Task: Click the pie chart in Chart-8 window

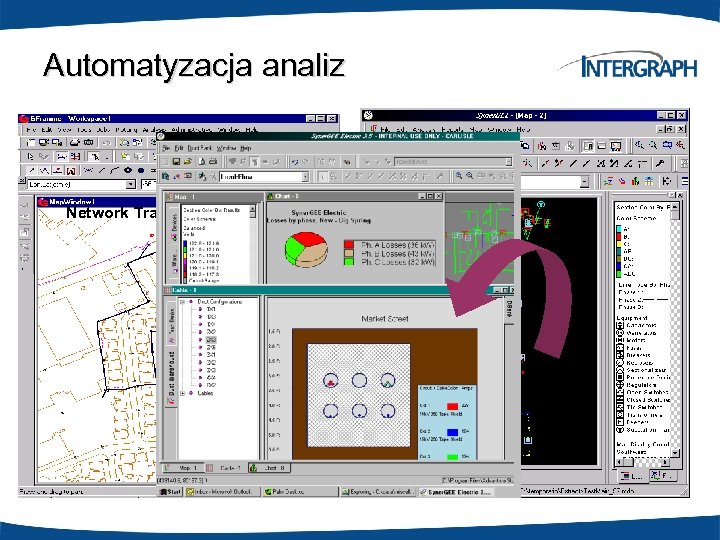Action: (x=306, y=248)
